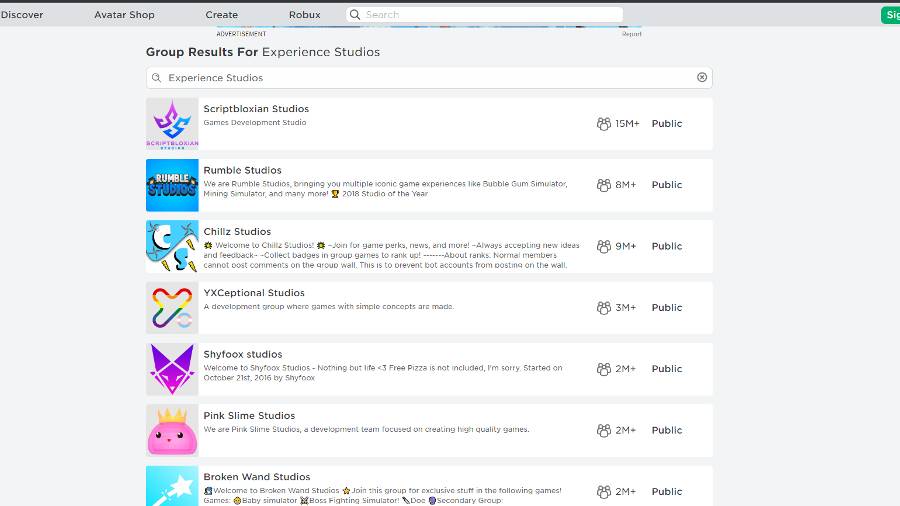Report the advertisement

631,34
